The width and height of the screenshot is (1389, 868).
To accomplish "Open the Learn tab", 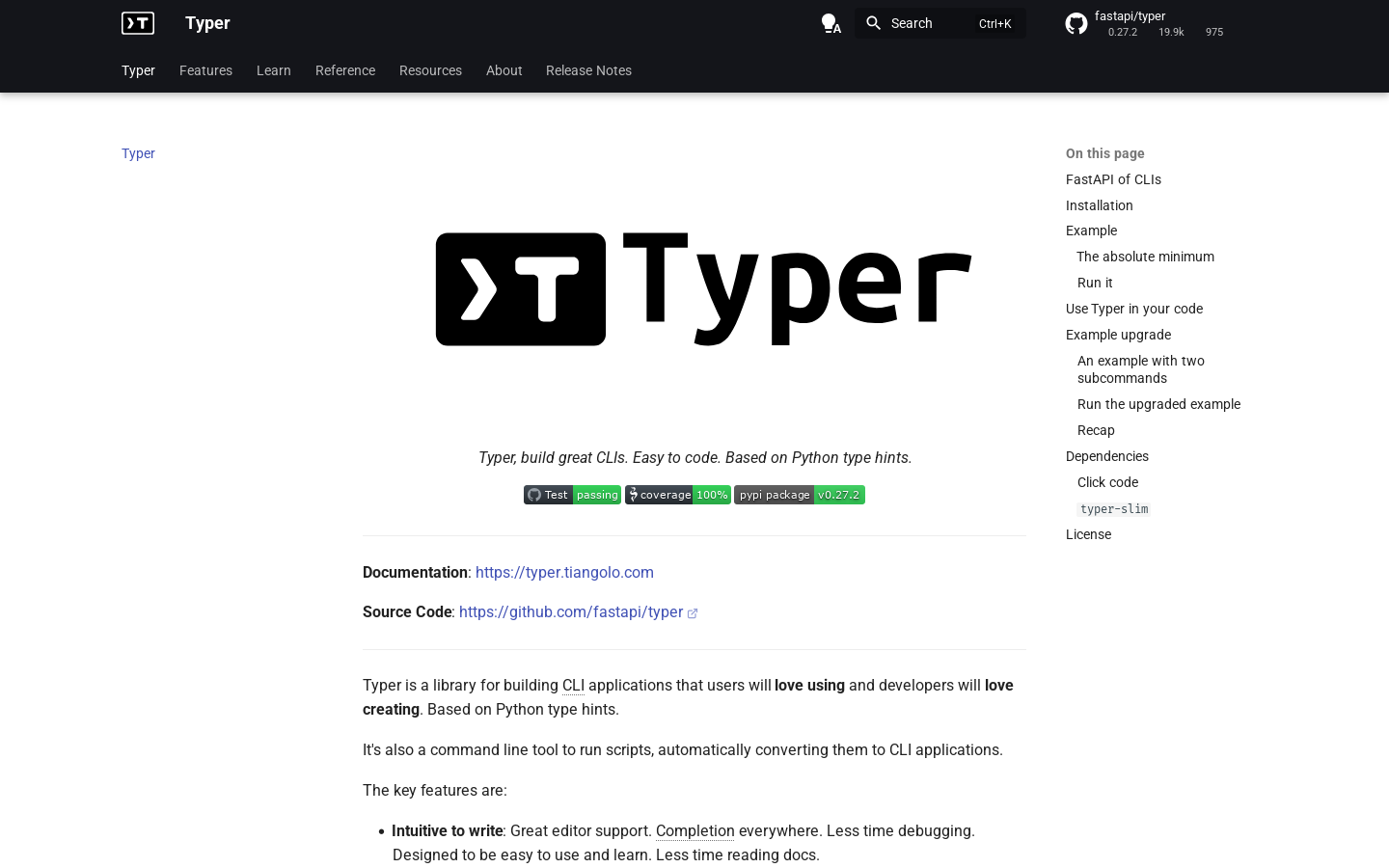I will point(274,70).
